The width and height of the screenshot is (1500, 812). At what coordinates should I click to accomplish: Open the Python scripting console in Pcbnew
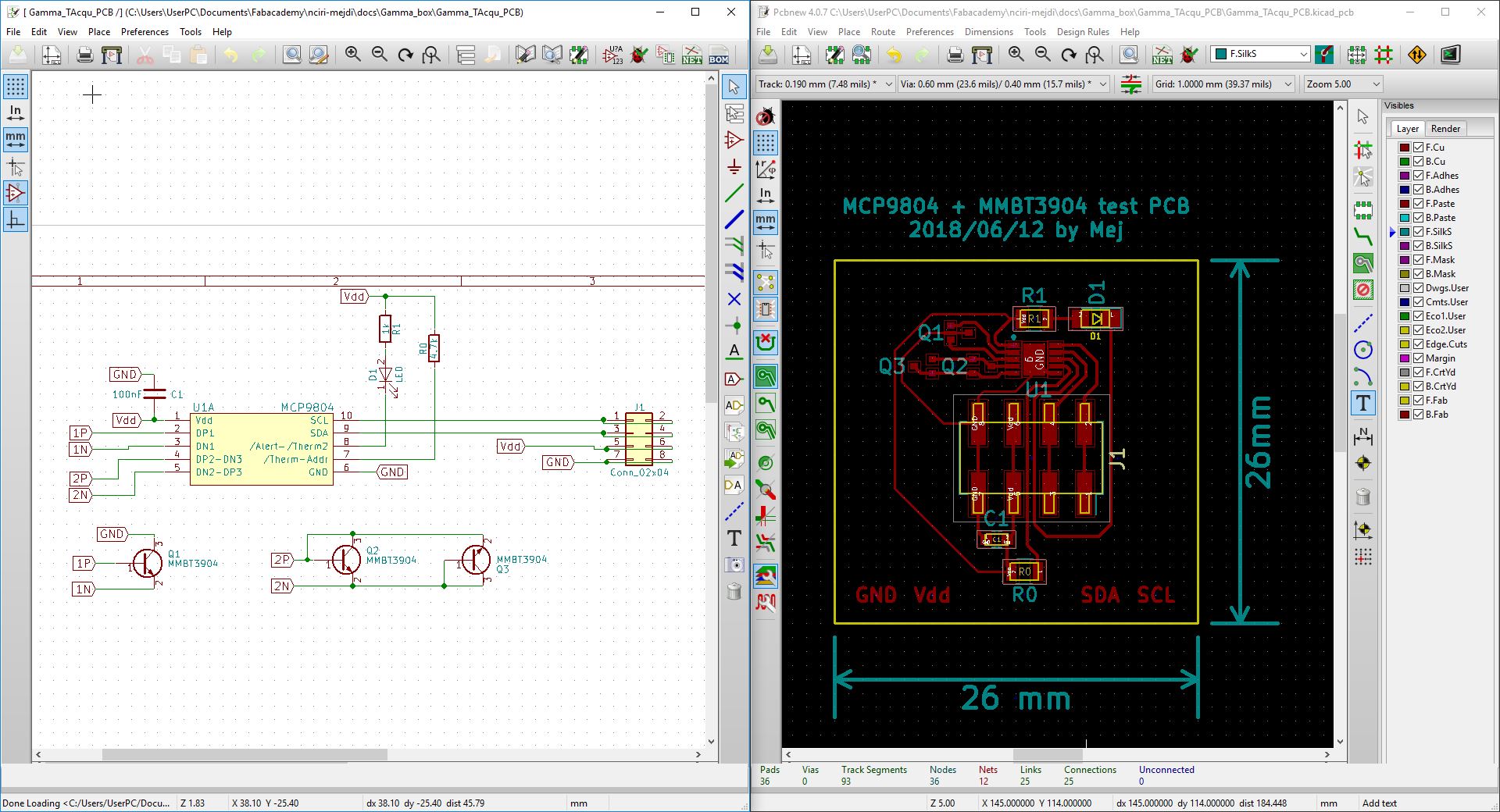coord(1451,55)
